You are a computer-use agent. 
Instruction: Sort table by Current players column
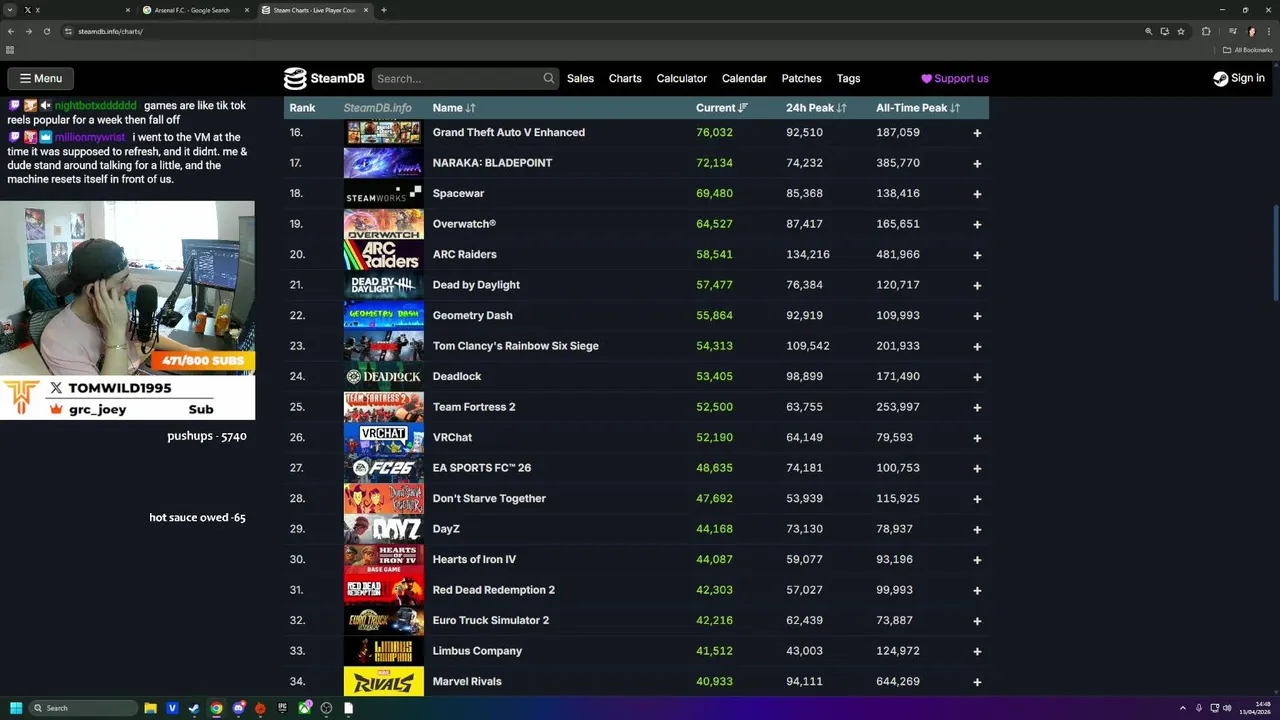[x=722, y=108]
